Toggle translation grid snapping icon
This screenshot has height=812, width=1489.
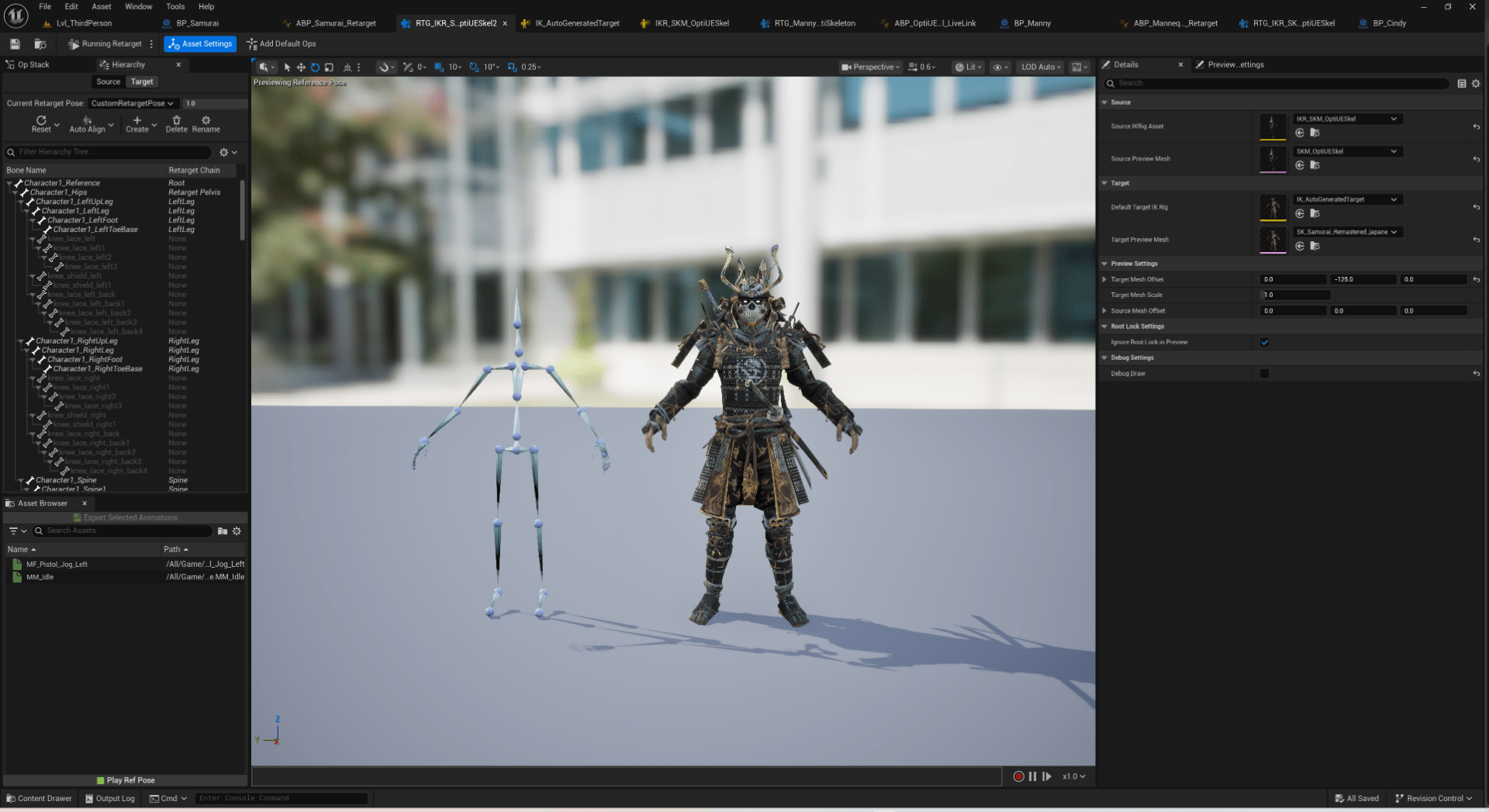(x=439, y=67)
